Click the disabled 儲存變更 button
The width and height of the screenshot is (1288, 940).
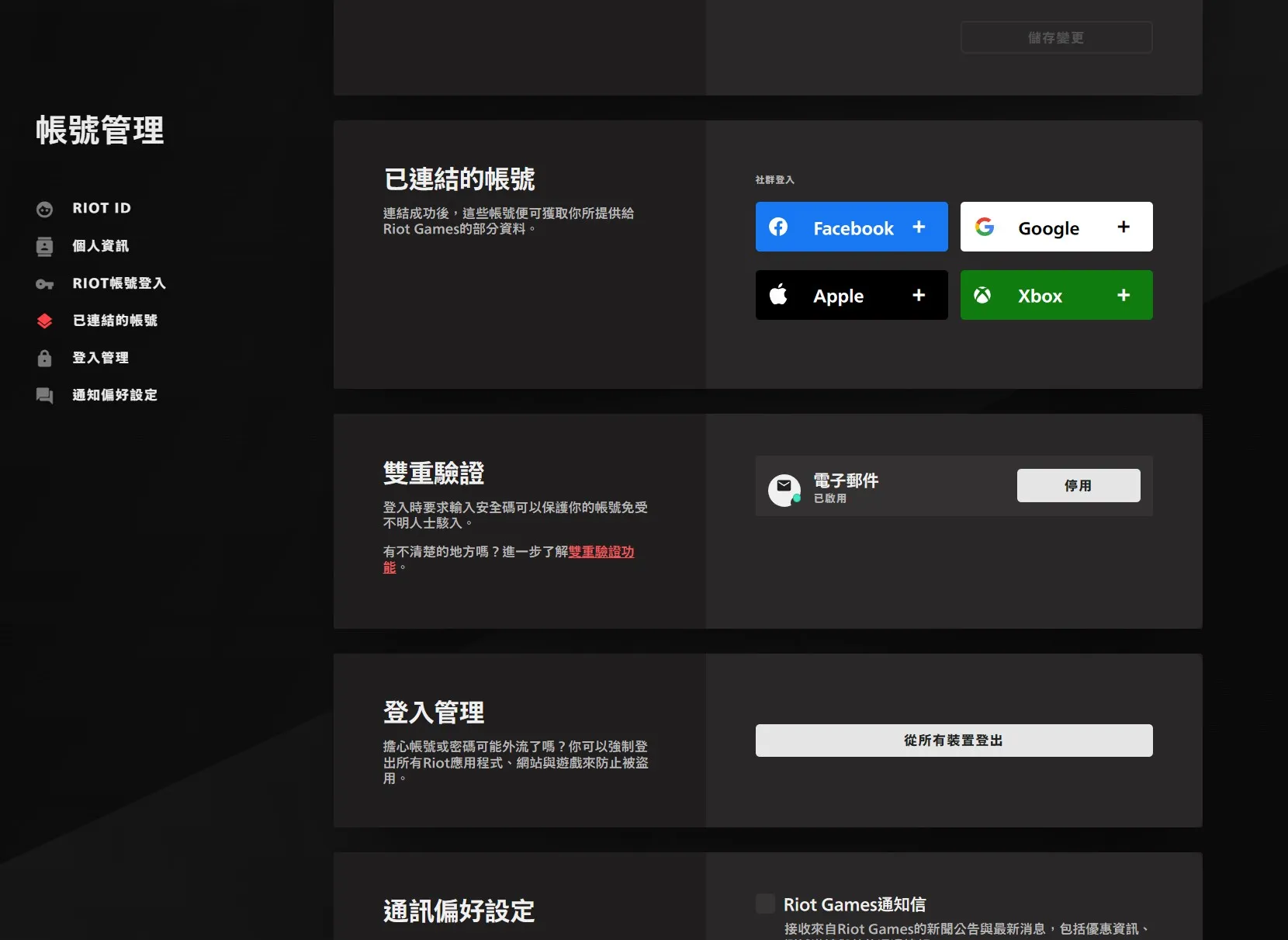pyautogui.click(x=1057, y=37)
